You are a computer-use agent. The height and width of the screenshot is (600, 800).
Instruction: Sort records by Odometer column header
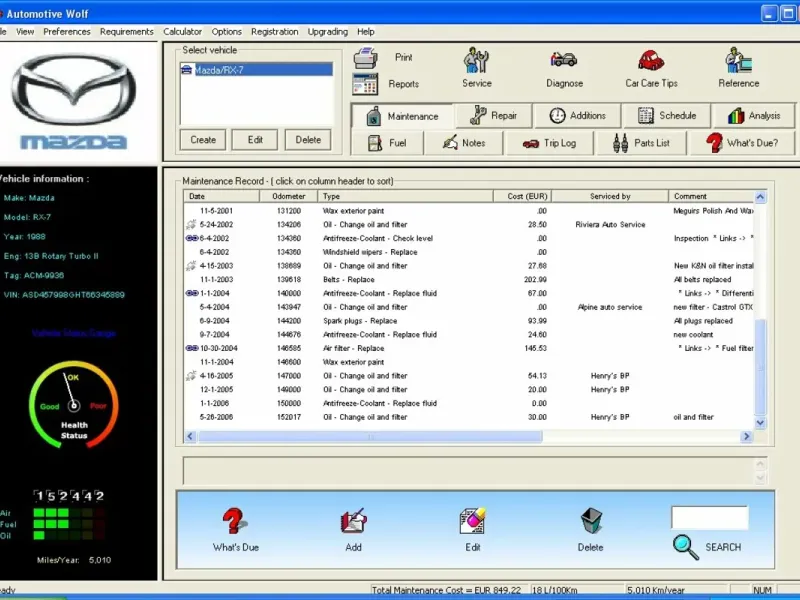[289, 196]
